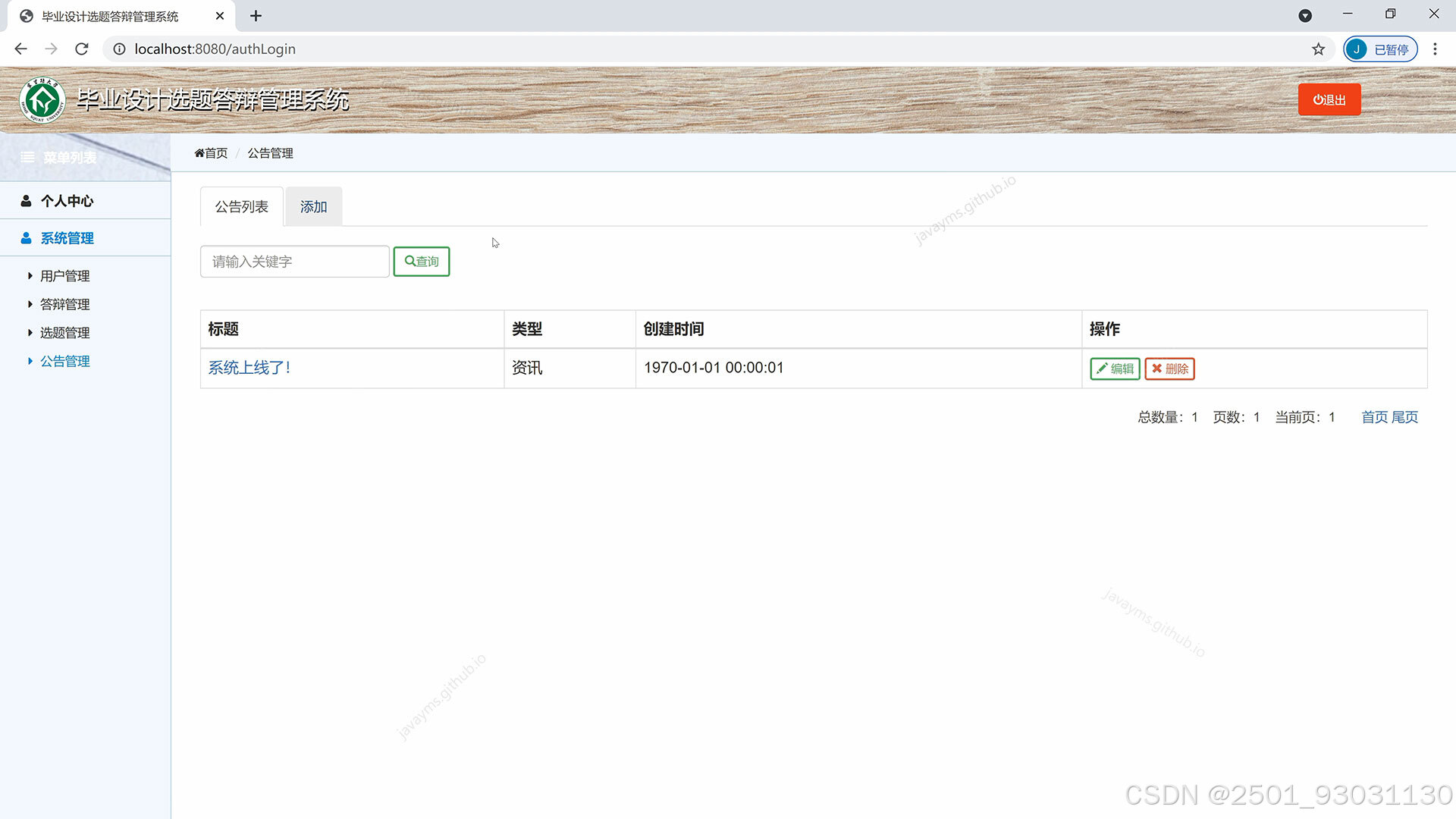The height and width of the screenshot is (819, 1456).
Task: Click the user icon beside 个人中心
Action: click(x=26, y=201)
